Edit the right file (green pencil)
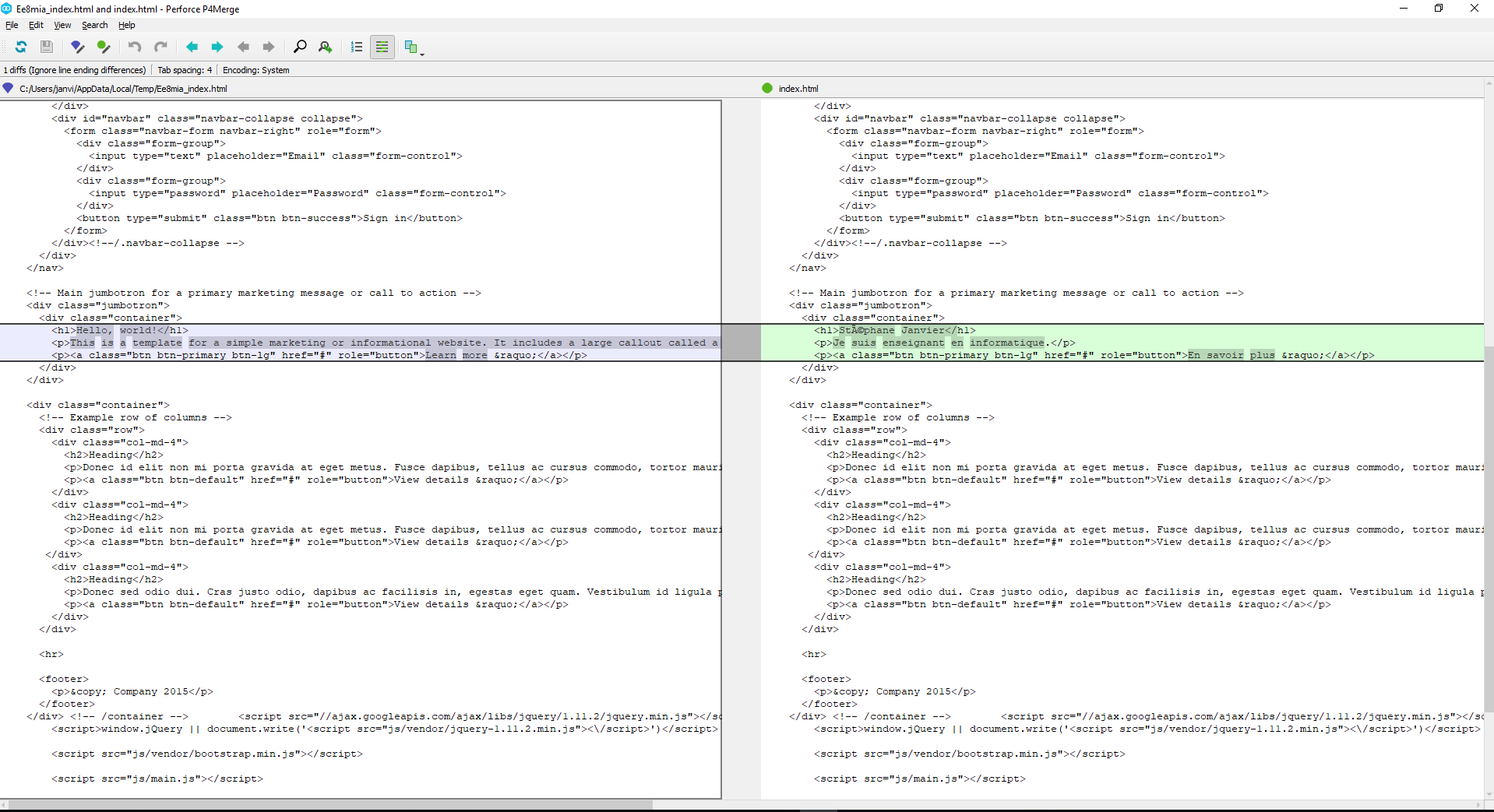 pyautogui.click(x=104, y=47)
